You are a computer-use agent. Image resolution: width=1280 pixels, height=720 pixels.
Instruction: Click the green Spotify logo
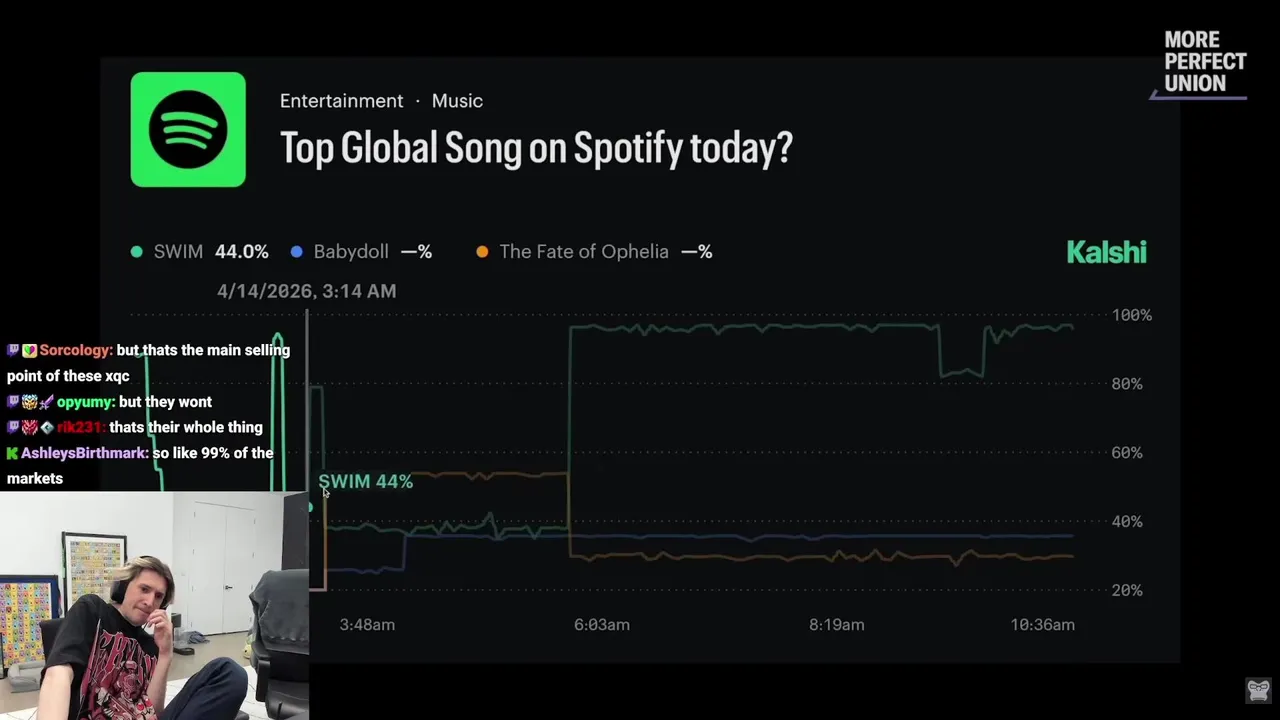188,129
